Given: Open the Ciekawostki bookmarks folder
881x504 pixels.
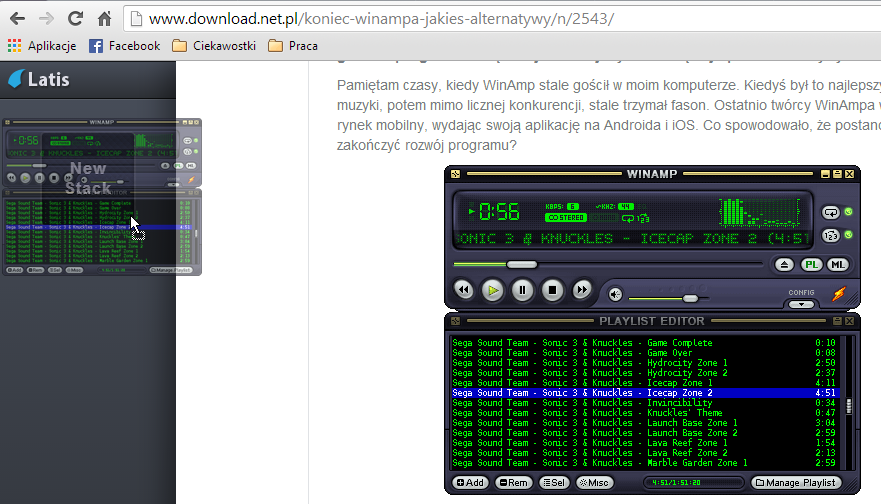Looking at the screenshot, I should [214, 46].
